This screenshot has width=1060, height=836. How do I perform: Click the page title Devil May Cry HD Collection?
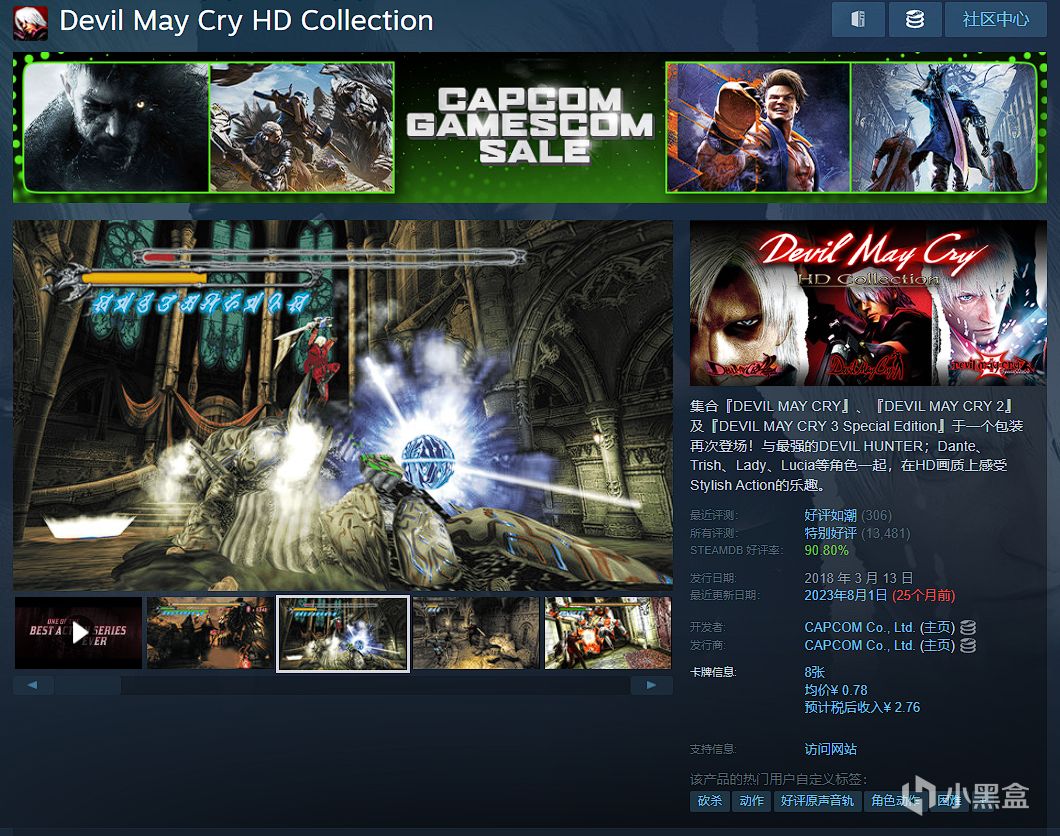tap(246, 21)
